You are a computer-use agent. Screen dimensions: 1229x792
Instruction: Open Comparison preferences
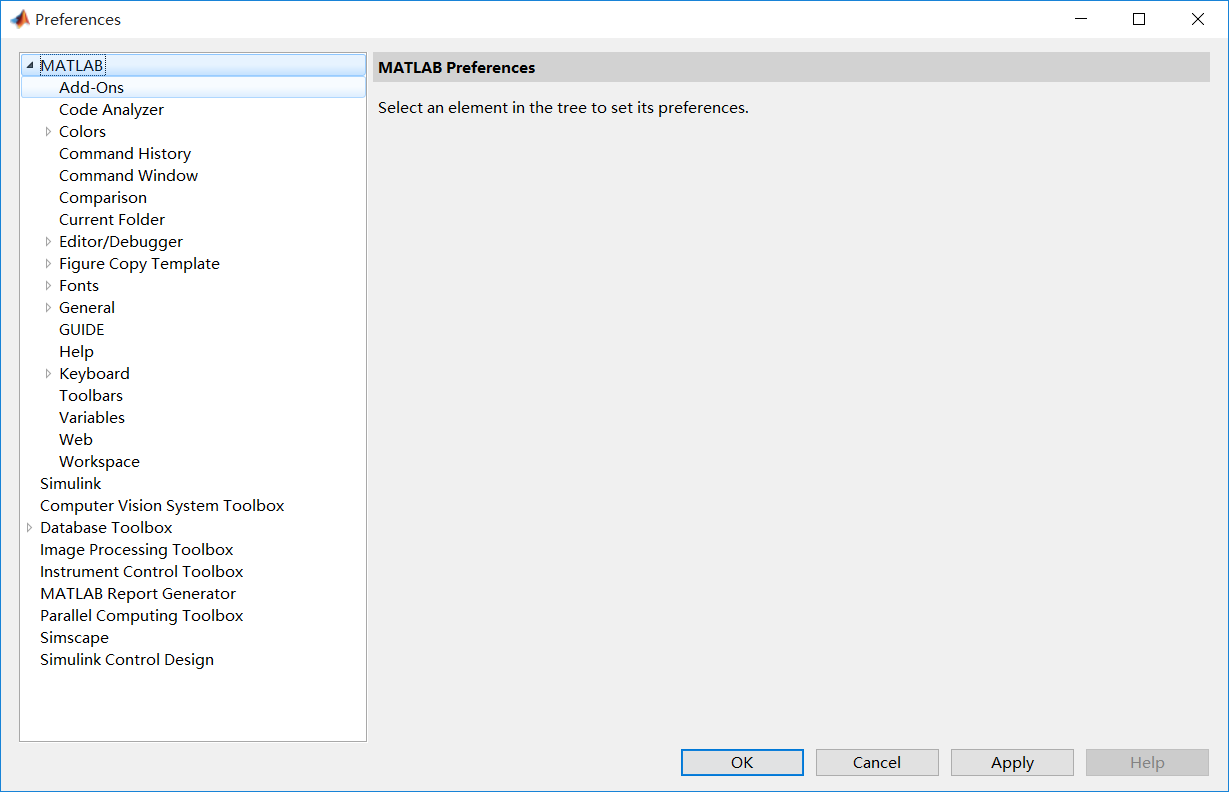point(103,198)
